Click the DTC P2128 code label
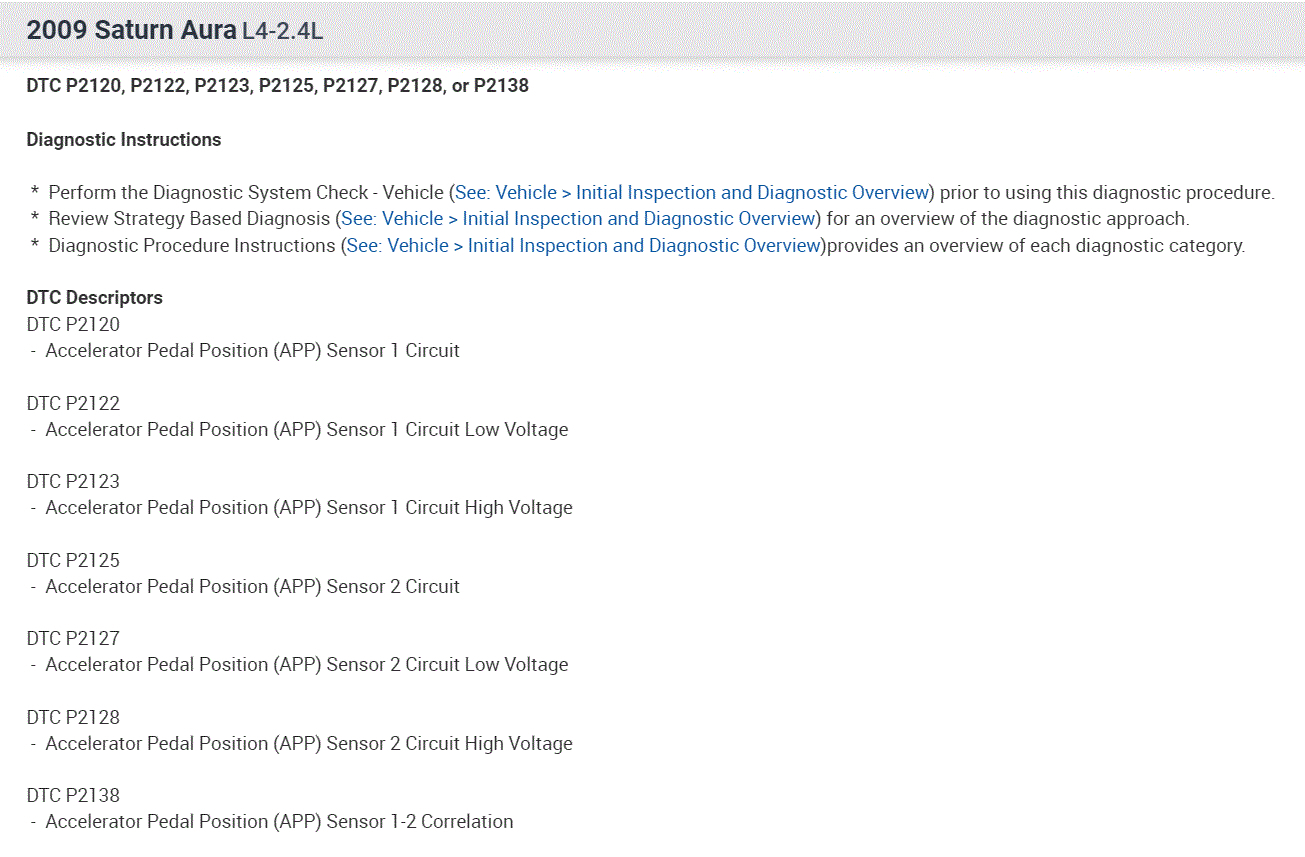 pos(73,717)
